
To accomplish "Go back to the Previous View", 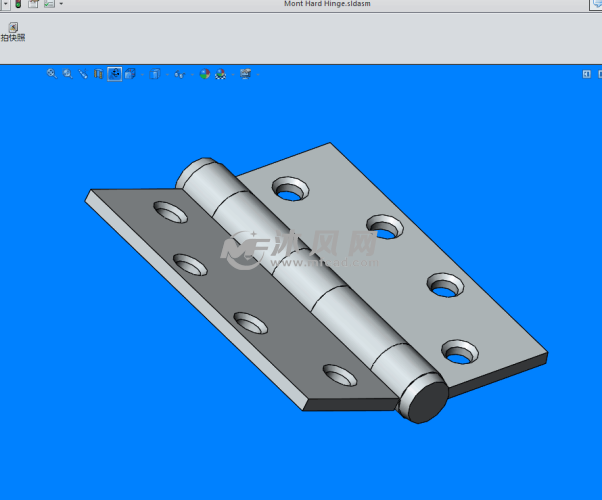I will click(83, 74).
